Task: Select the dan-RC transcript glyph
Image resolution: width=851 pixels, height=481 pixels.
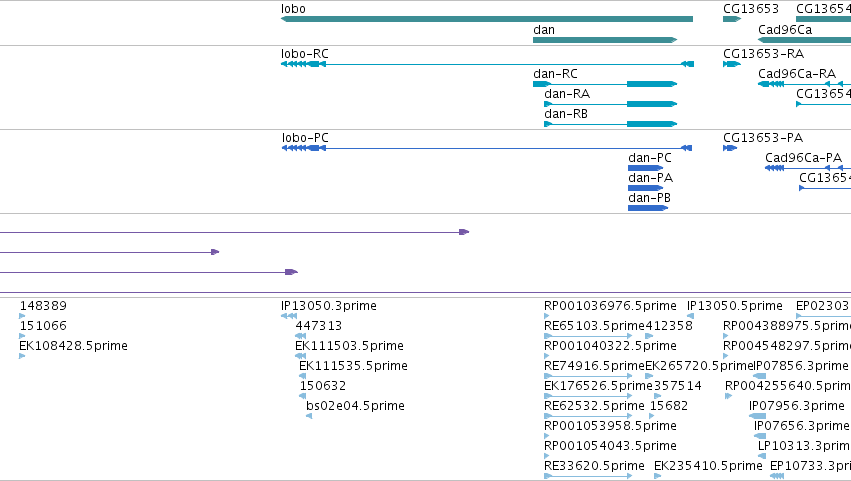Action: [605, 84]
